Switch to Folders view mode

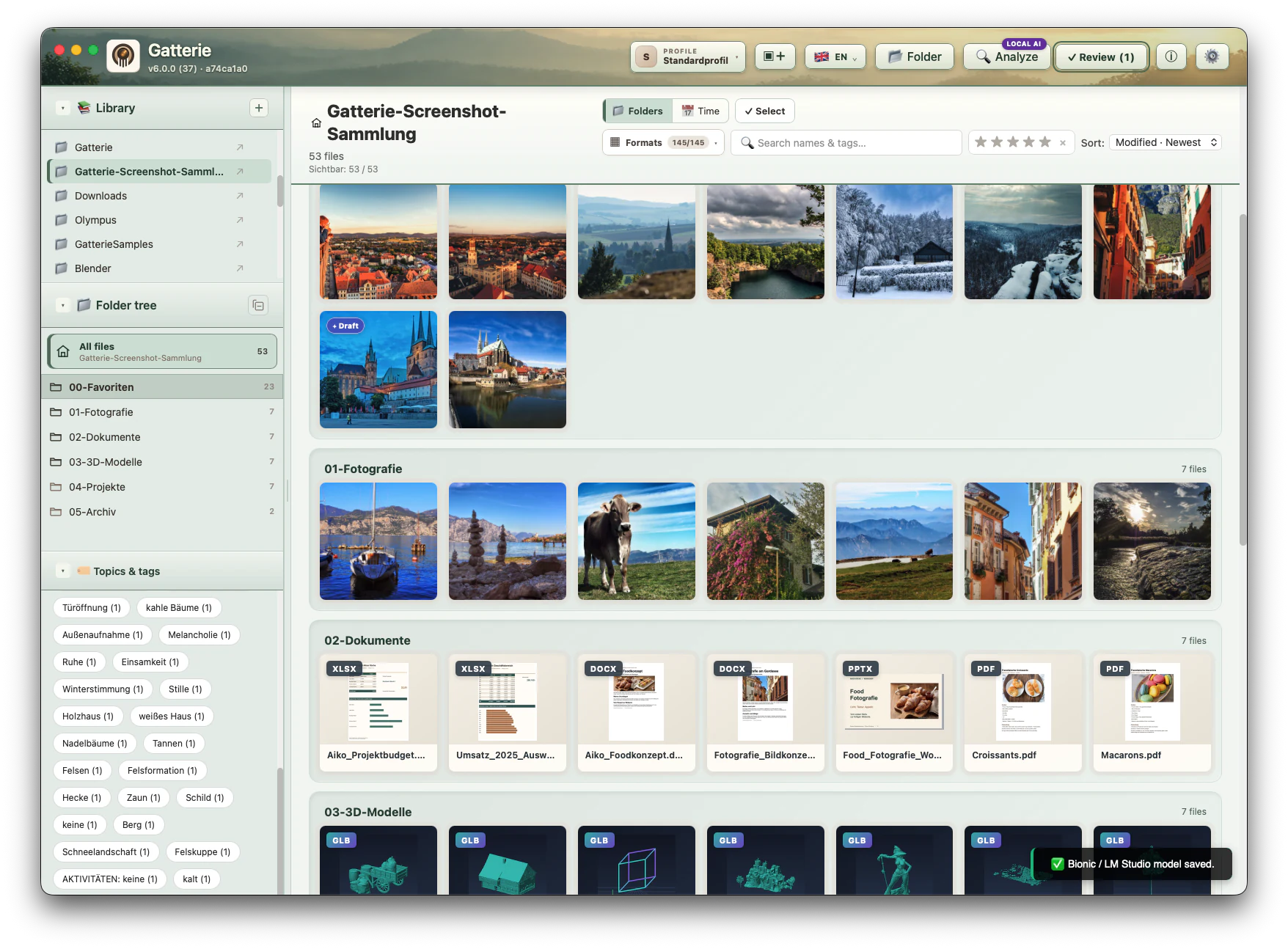coord(638,111)
